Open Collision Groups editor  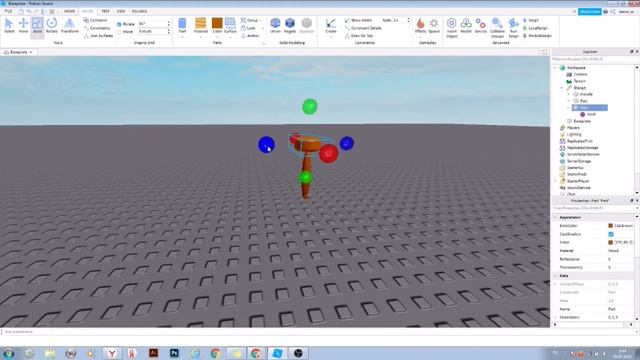[x=497, y=28]
